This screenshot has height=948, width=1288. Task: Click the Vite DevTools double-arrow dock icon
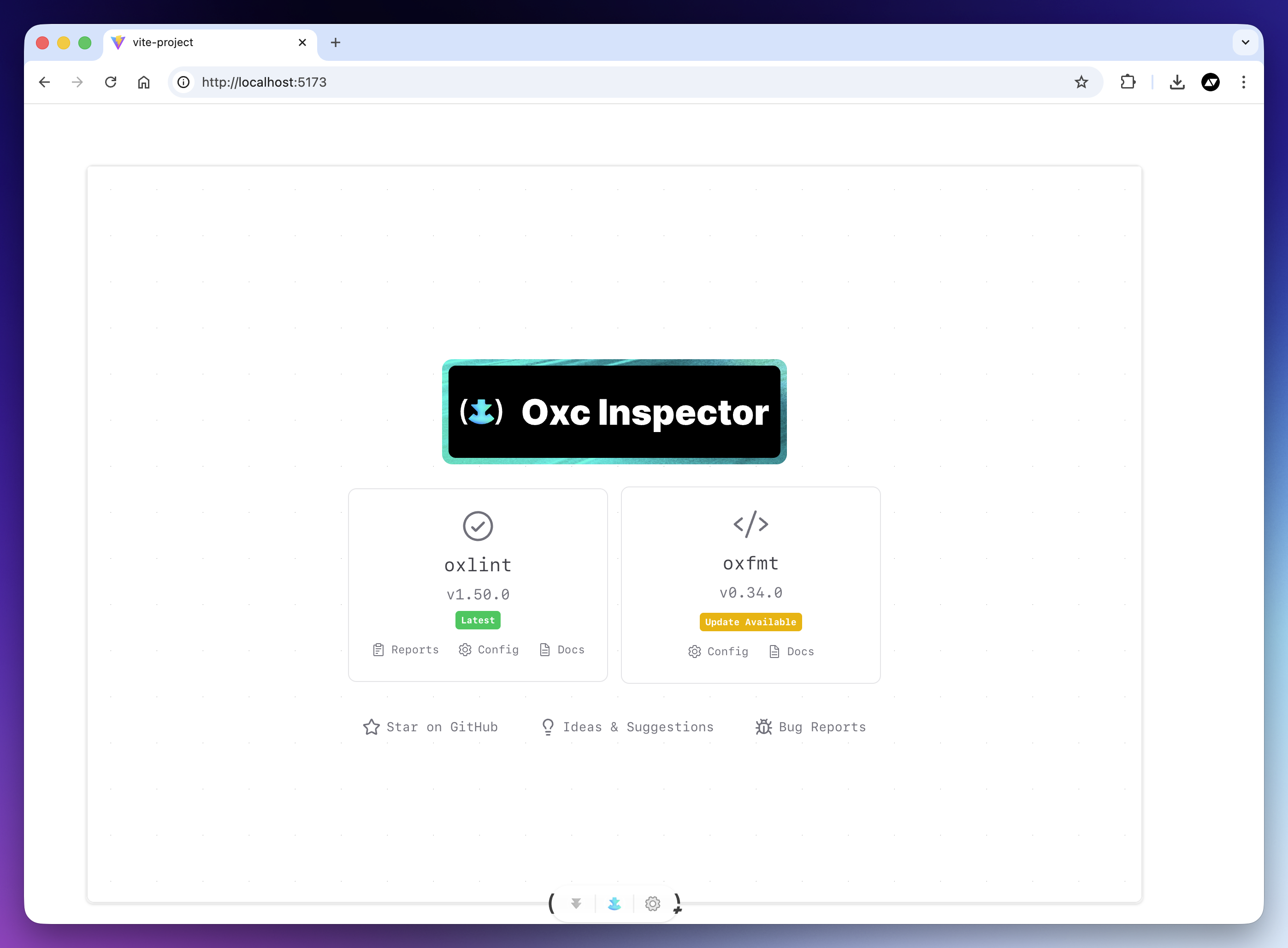576,904
